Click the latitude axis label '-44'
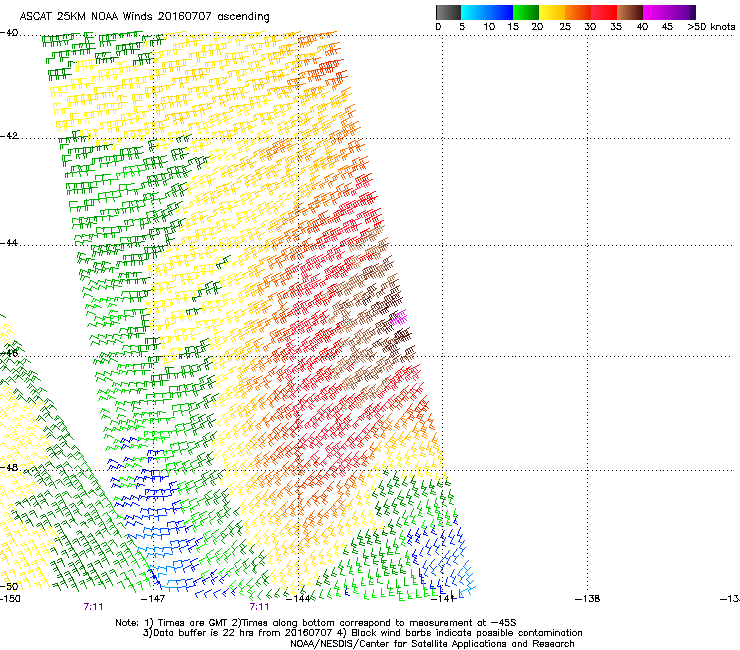 pos(9,243)
